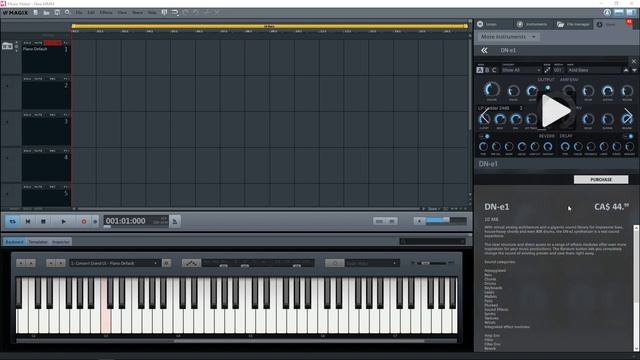Click the File manager folder icon
Screen dimensions: 640x360
(560, 24)
